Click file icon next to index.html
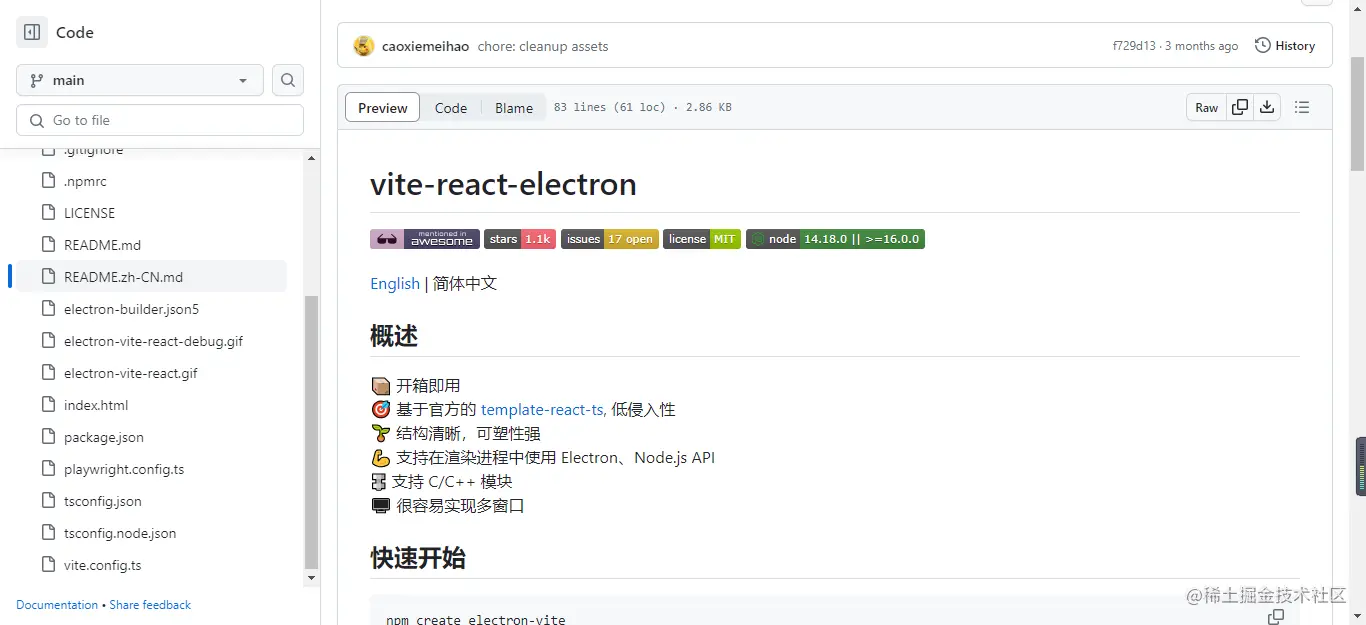 48,404
